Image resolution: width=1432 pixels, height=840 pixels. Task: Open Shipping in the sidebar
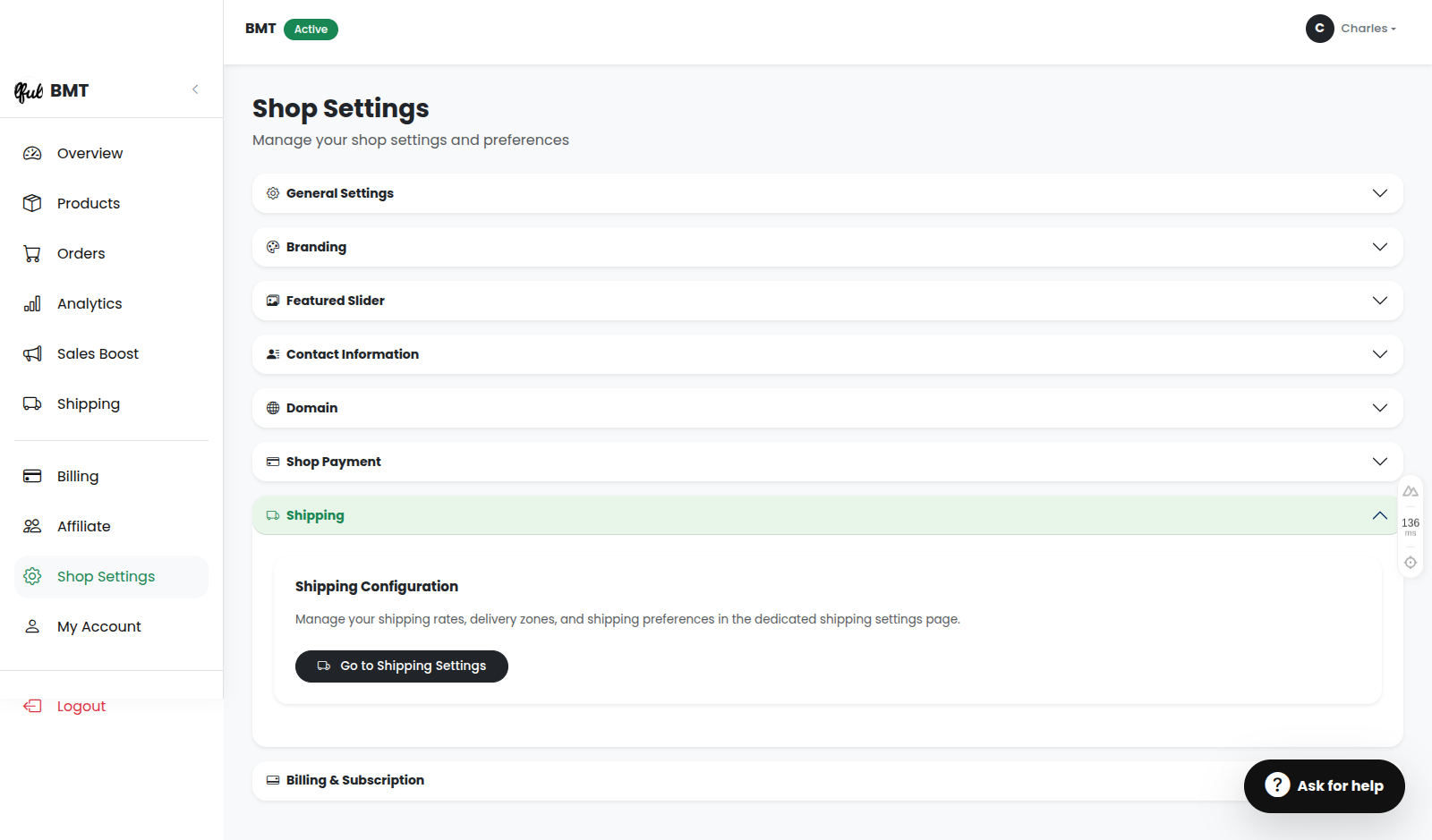(x=111, y=403)
